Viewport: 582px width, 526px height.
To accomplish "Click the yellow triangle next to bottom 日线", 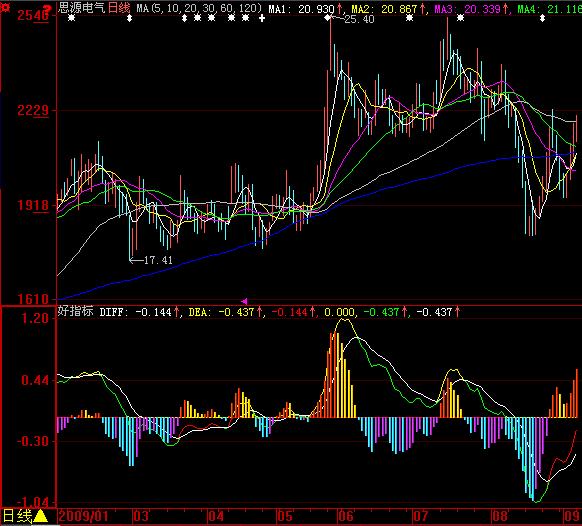I will (x=40, y=516).
